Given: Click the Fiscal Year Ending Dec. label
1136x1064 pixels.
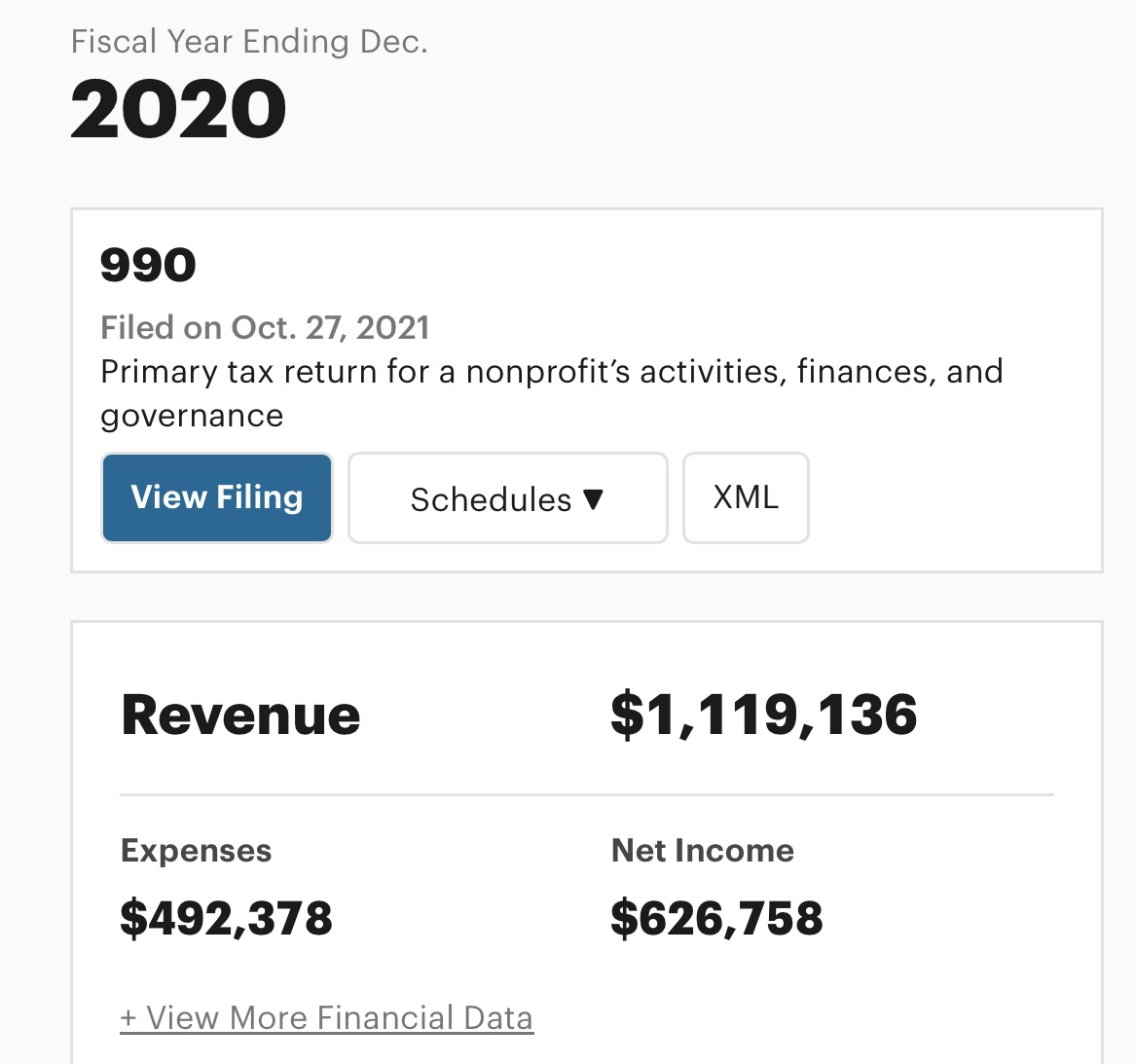Looking at the screenshot, I should click(249, 42).
